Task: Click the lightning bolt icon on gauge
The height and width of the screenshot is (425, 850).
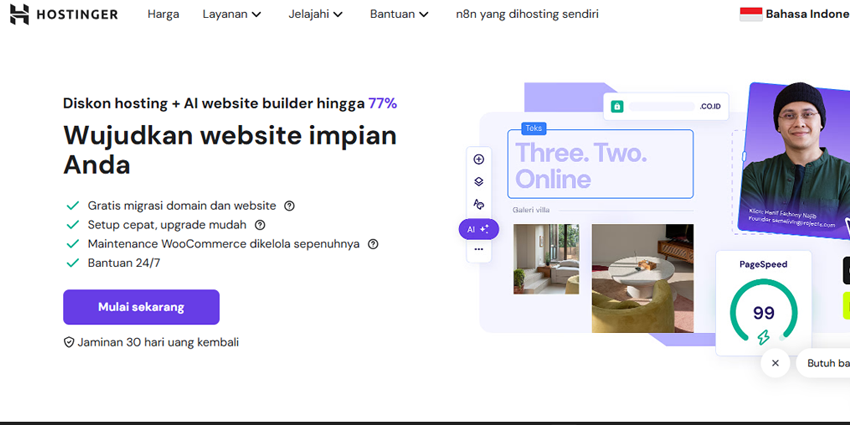Action: (x=763, y=338)
